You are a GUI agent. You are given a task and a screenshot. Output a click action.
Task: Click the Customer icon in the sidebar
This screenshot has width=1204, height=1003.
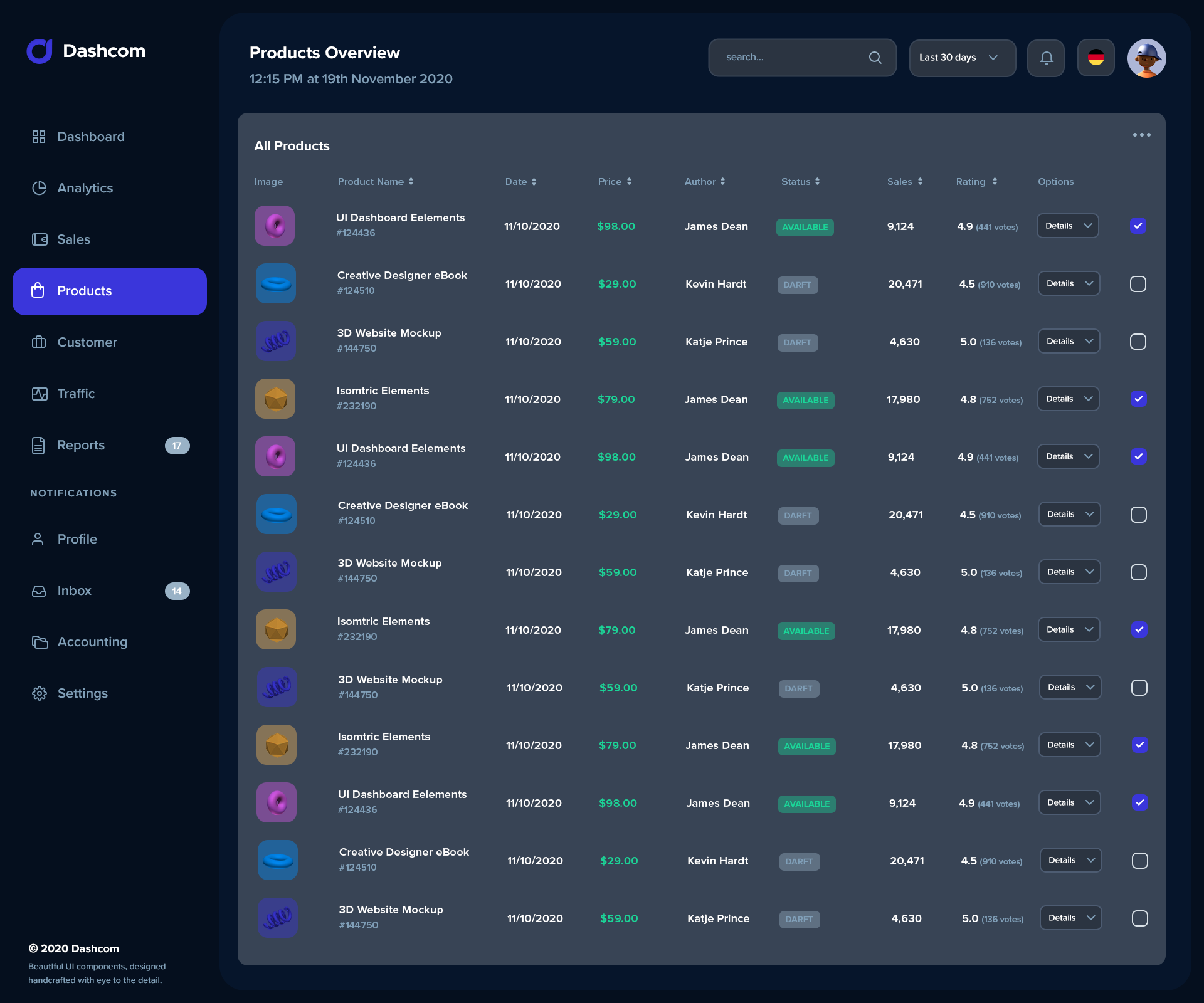coord(39,342)
